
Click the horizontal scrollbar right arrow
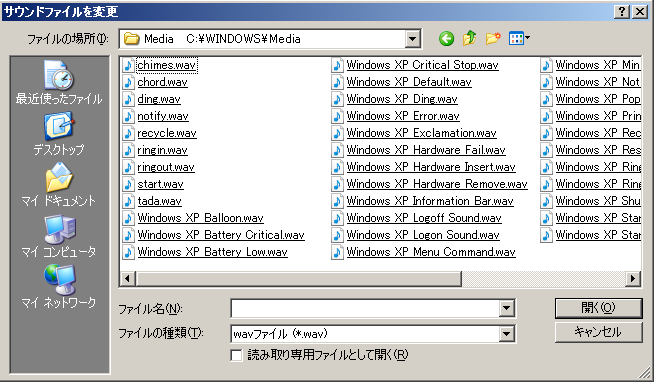coord(633,278)
